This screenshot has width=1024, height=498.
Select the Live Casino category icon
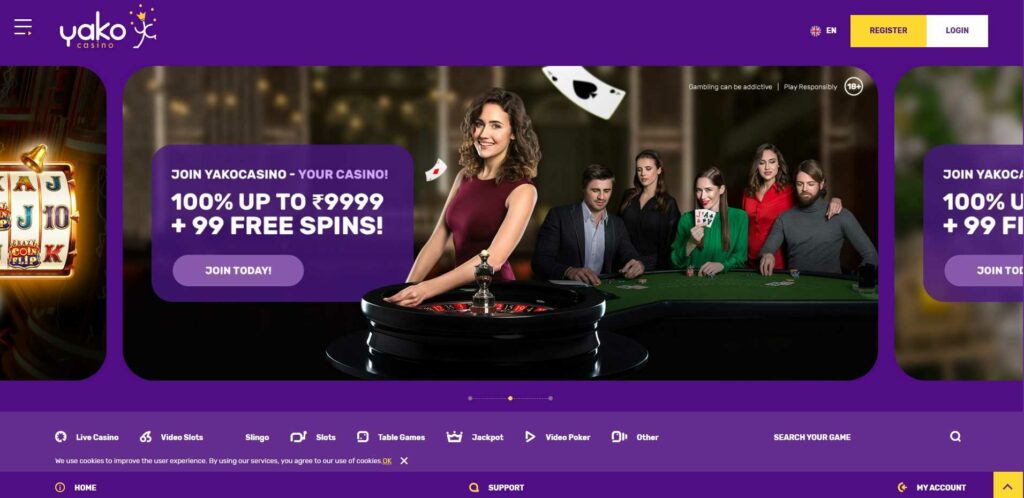[x=61, y=437]
